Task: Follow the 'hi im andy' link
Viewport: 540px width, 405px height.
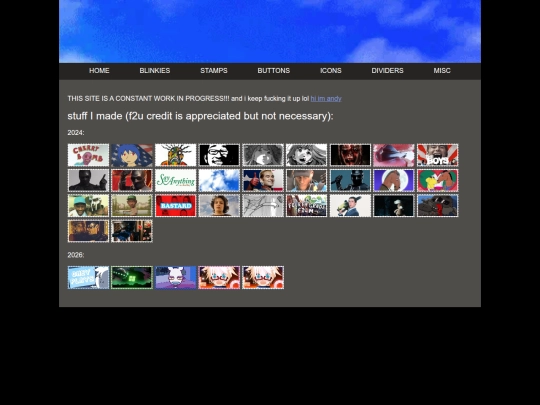Action: click(326, 98)
